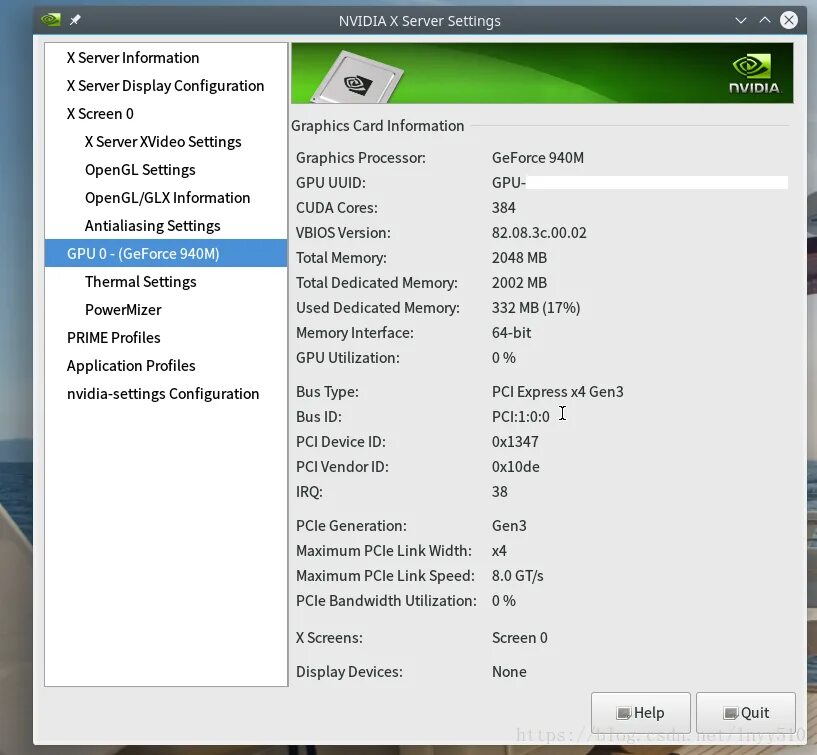This screenshot has width=817, height=755.
Task: Toggle the pin window icon in the title bar
Action: (75, 20)
